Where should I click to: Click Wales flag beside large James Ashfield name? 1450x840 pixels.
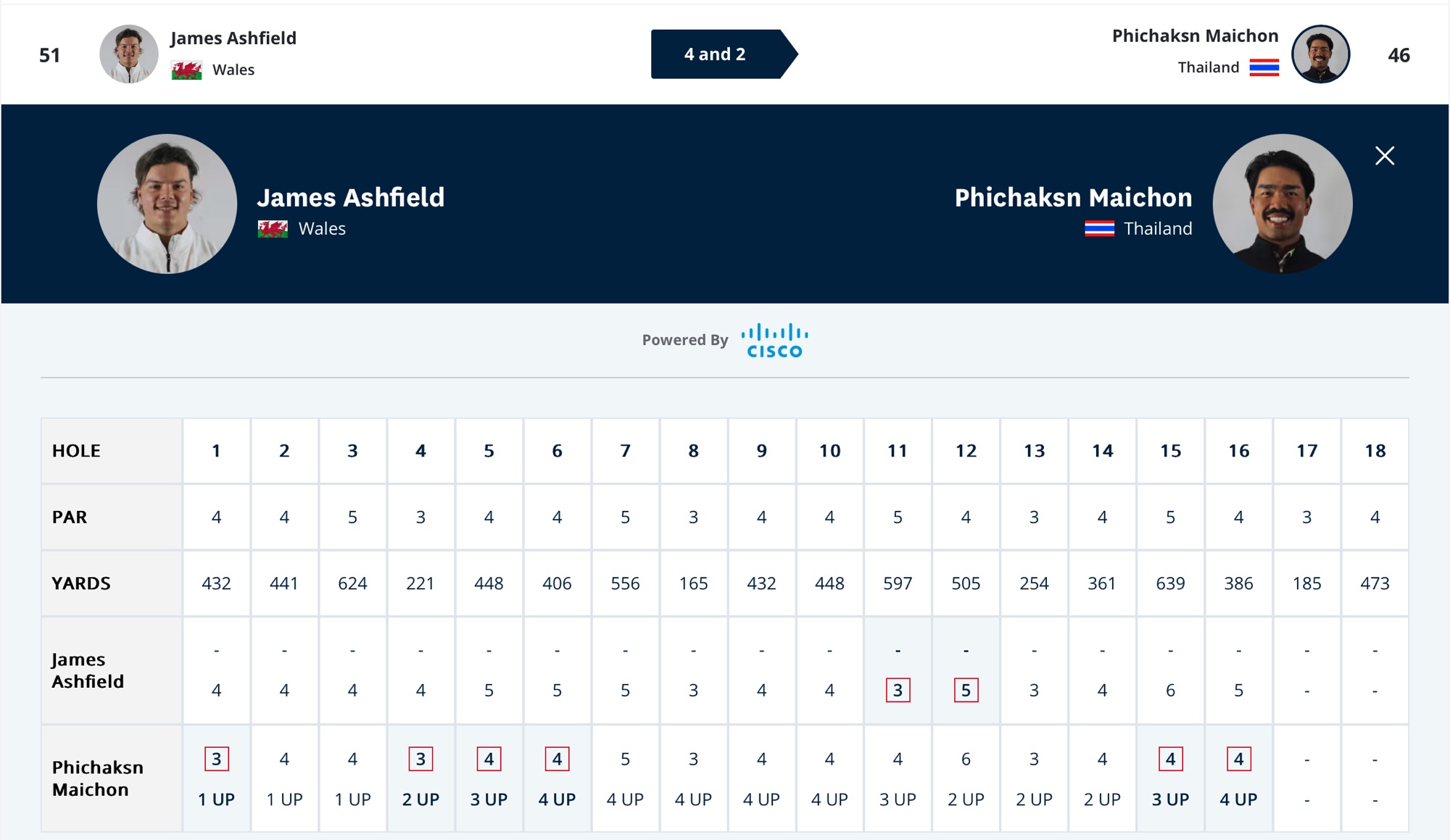[x=273, y=229]
